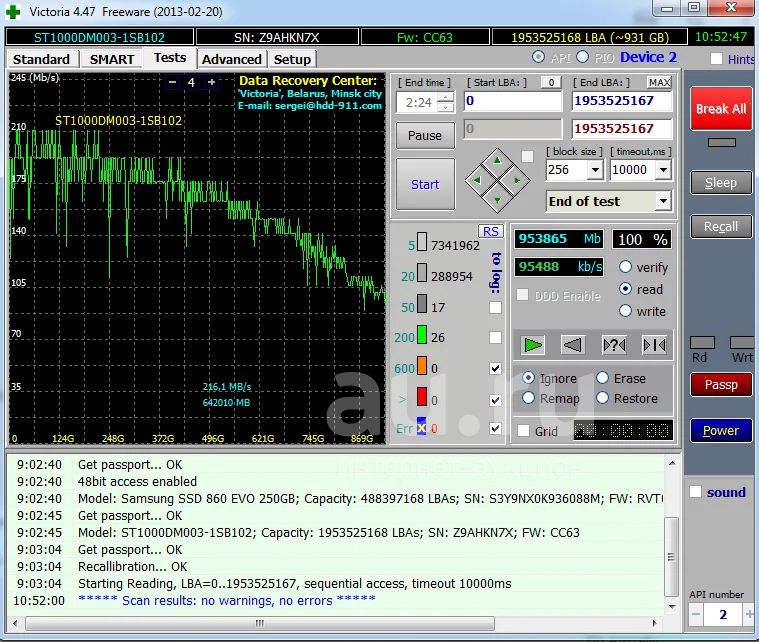
Task: Toggle log checkbox for Err blocks
Action: (x=495, y=428)
